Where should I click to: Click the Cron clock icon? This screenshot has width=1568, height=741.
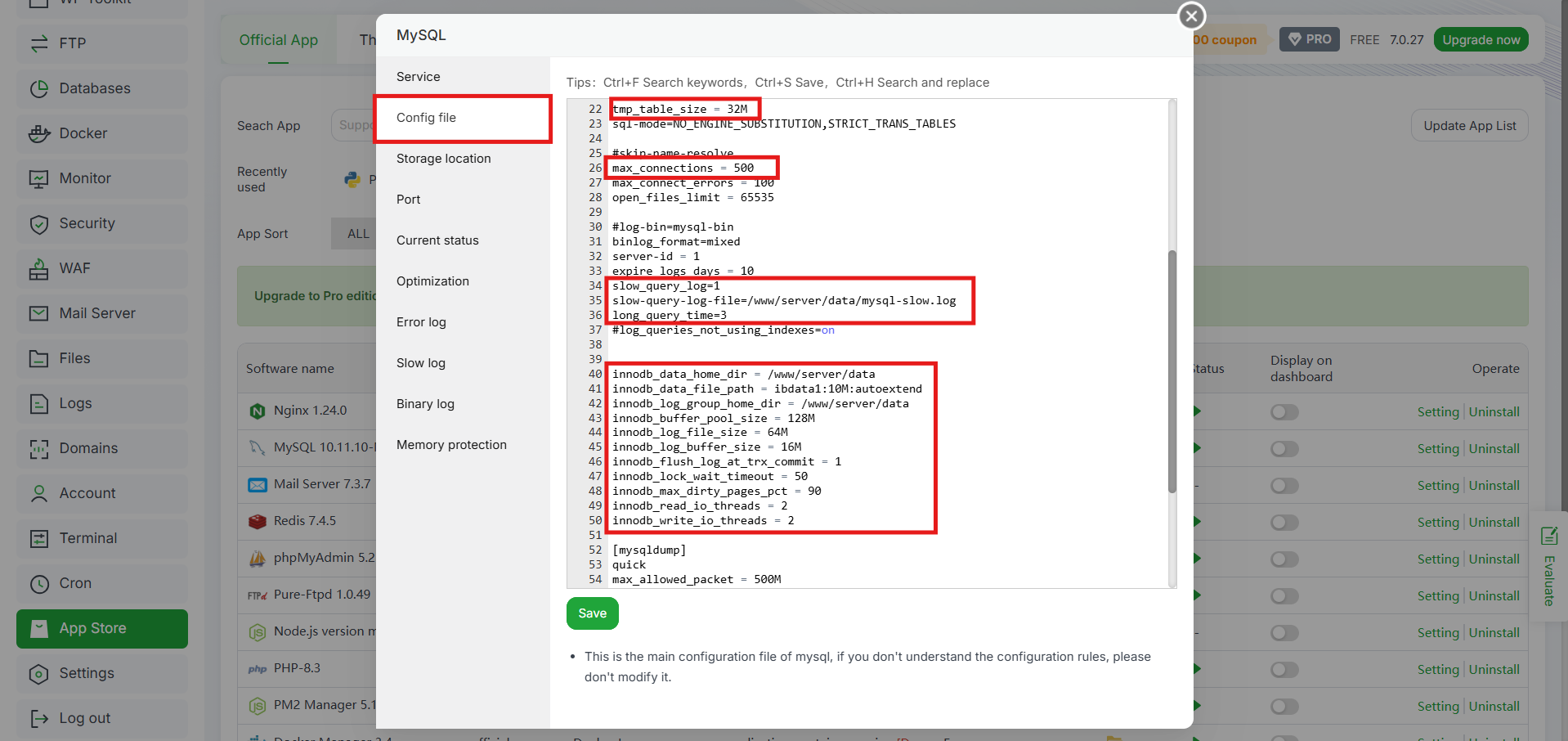(x=38, y=583)
